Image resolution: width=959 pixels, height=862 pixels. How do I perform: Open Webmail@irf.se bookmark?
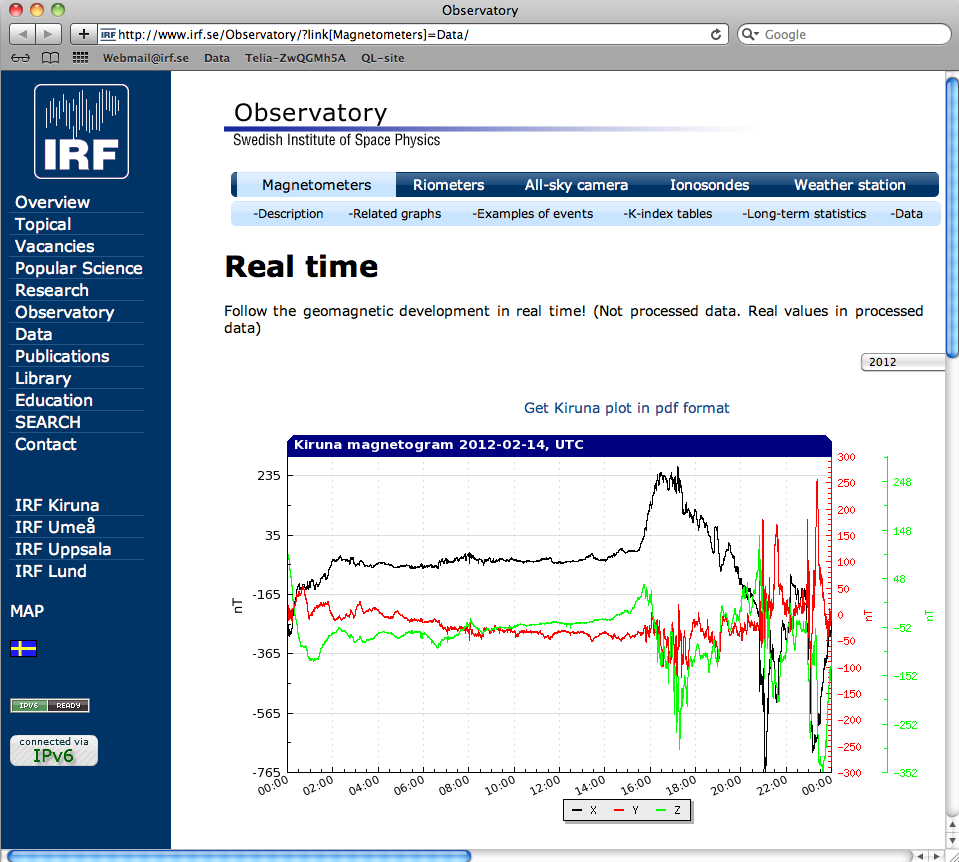[146, 58]
